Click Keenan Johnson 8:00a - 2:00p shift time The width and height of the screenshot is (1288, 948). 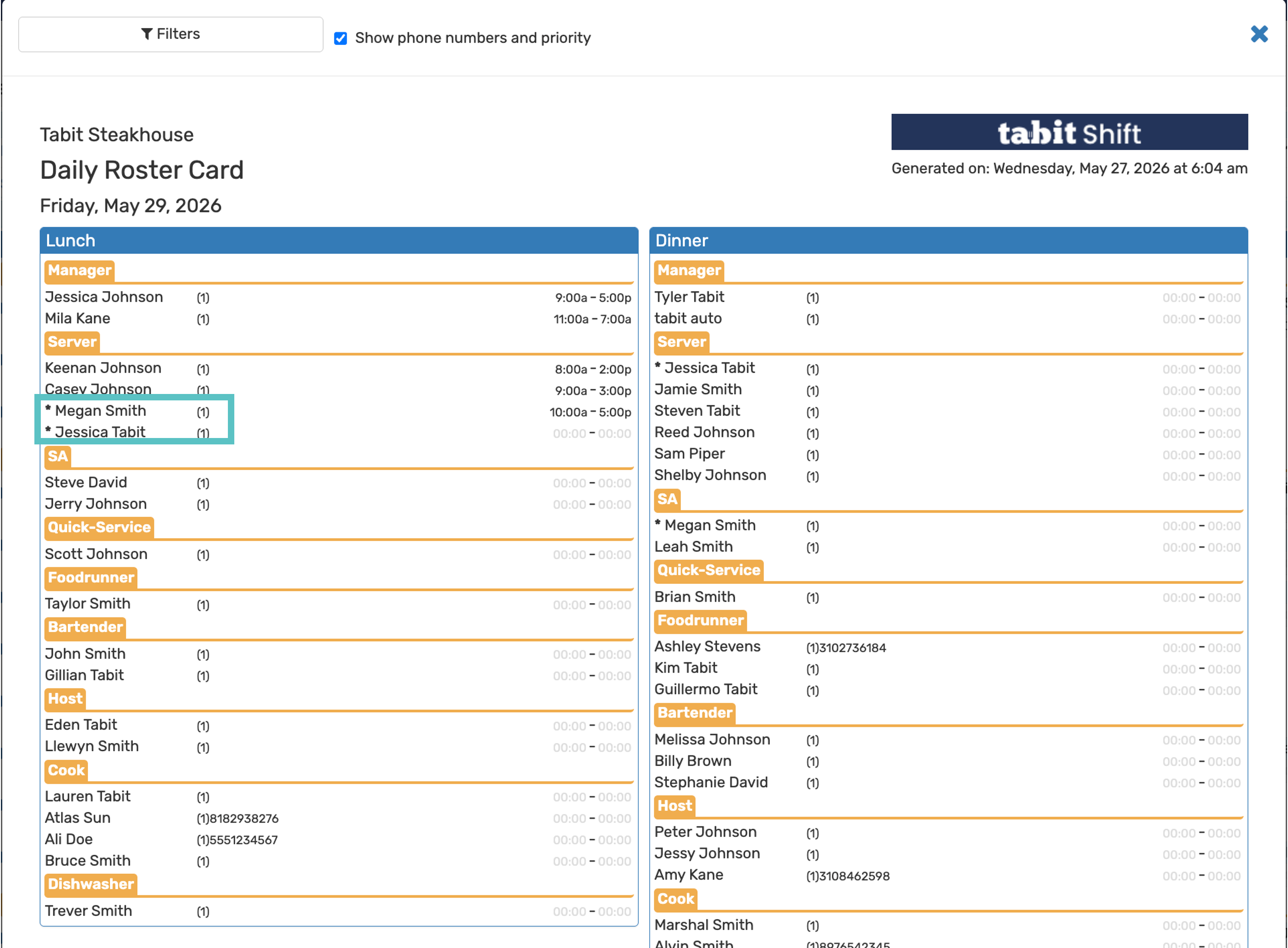[x=593, y=370]
